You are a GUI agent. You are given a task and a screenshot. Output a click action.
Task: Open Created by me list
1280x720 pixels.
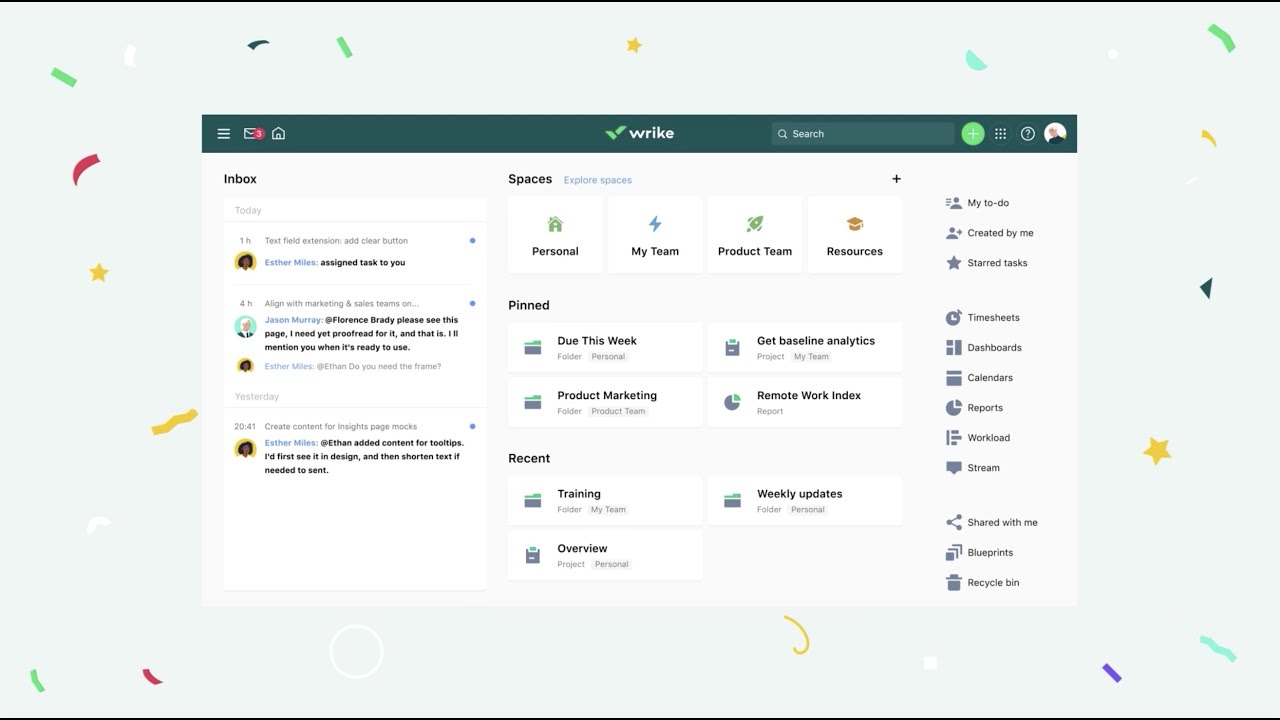(x=989, y=233)
